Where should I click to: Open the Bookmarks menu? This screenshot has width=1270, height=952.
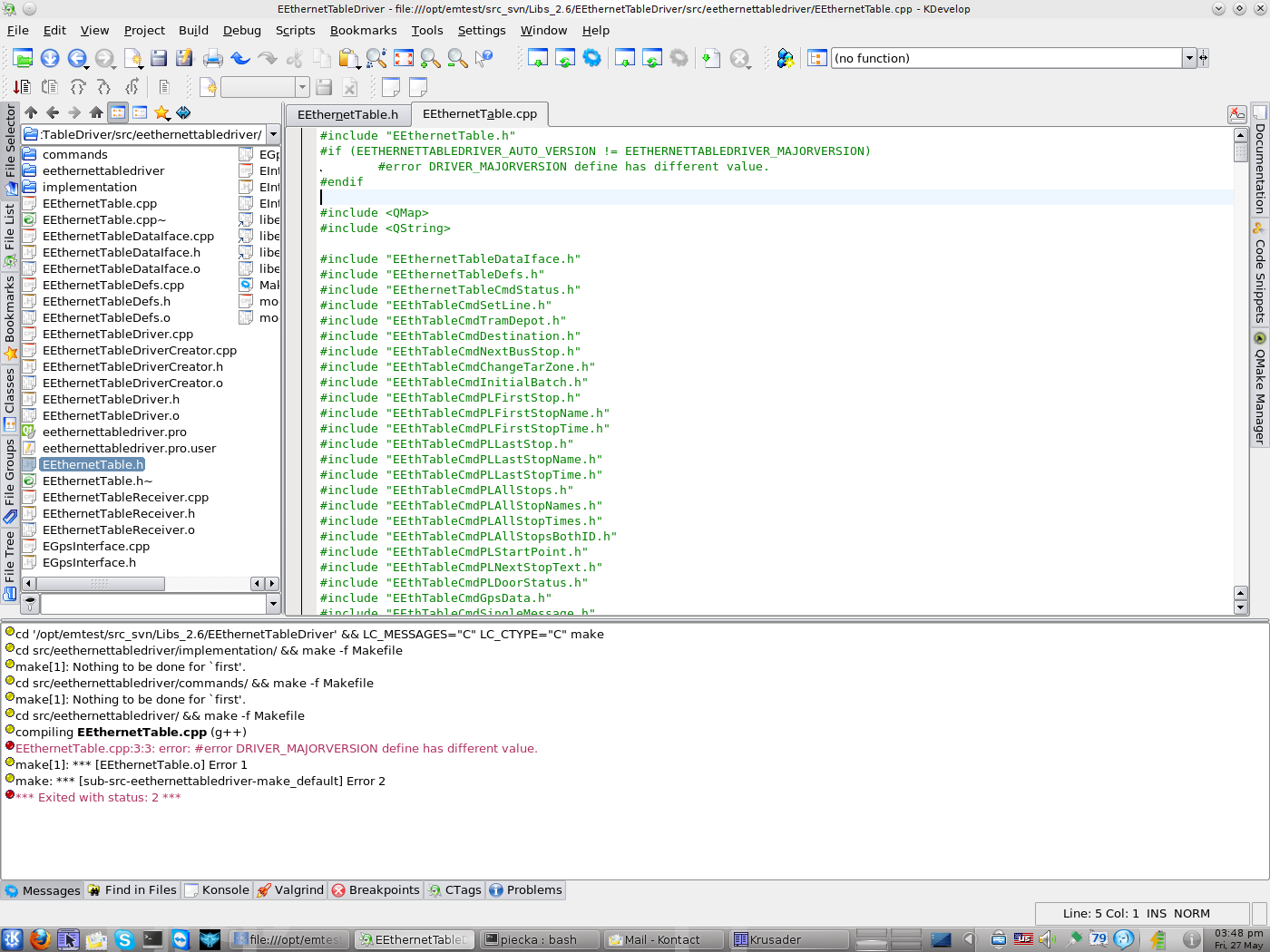tap(363, 30)
